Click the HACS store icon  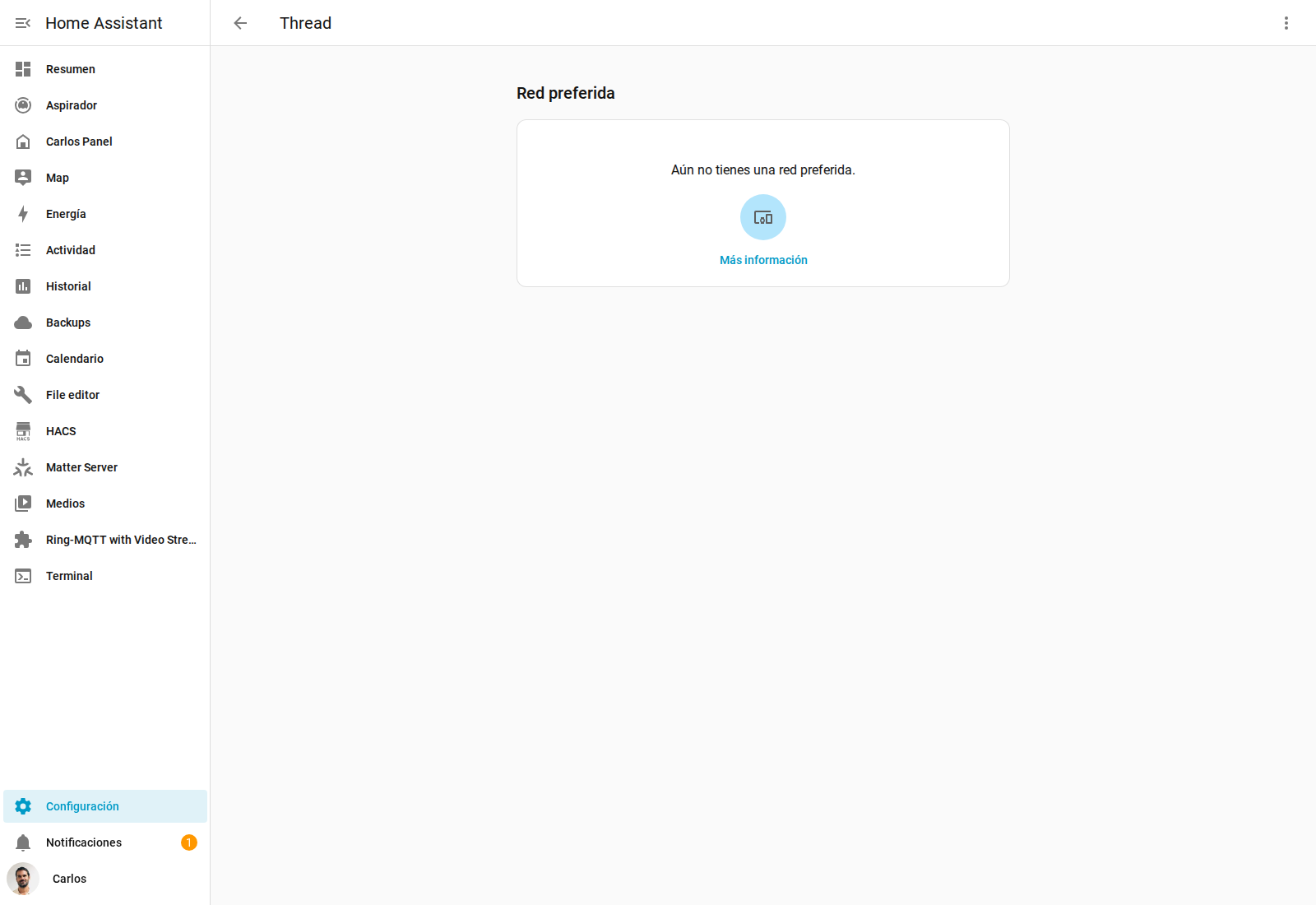23,431
